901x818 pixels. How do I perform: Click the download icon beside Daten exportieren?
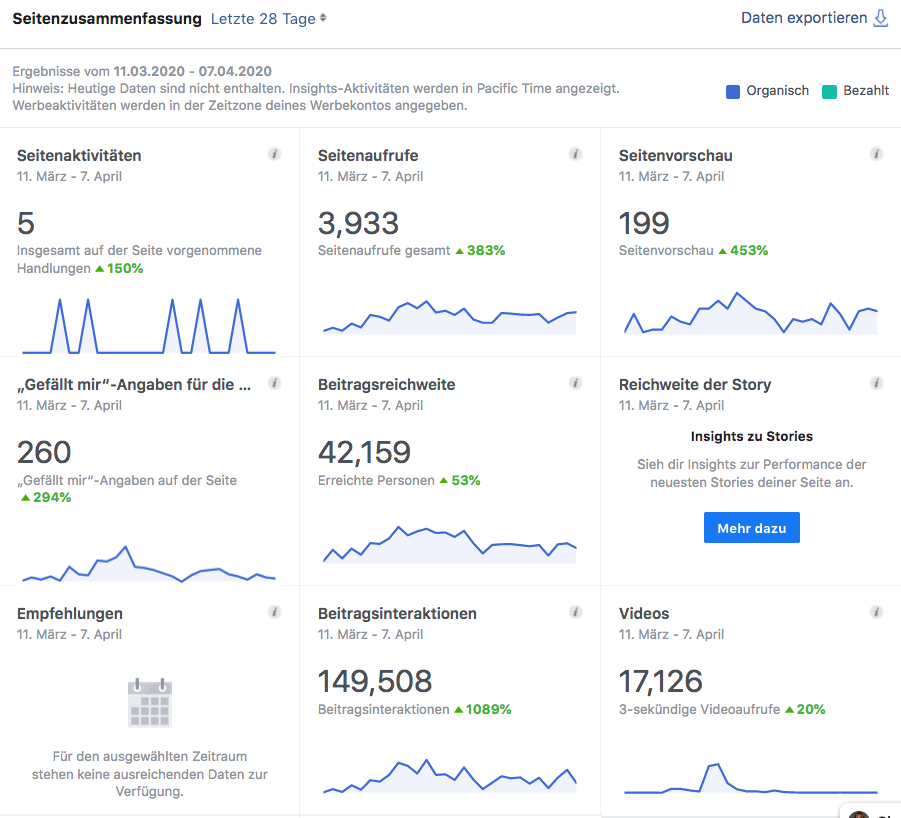(x=881, y=18)
